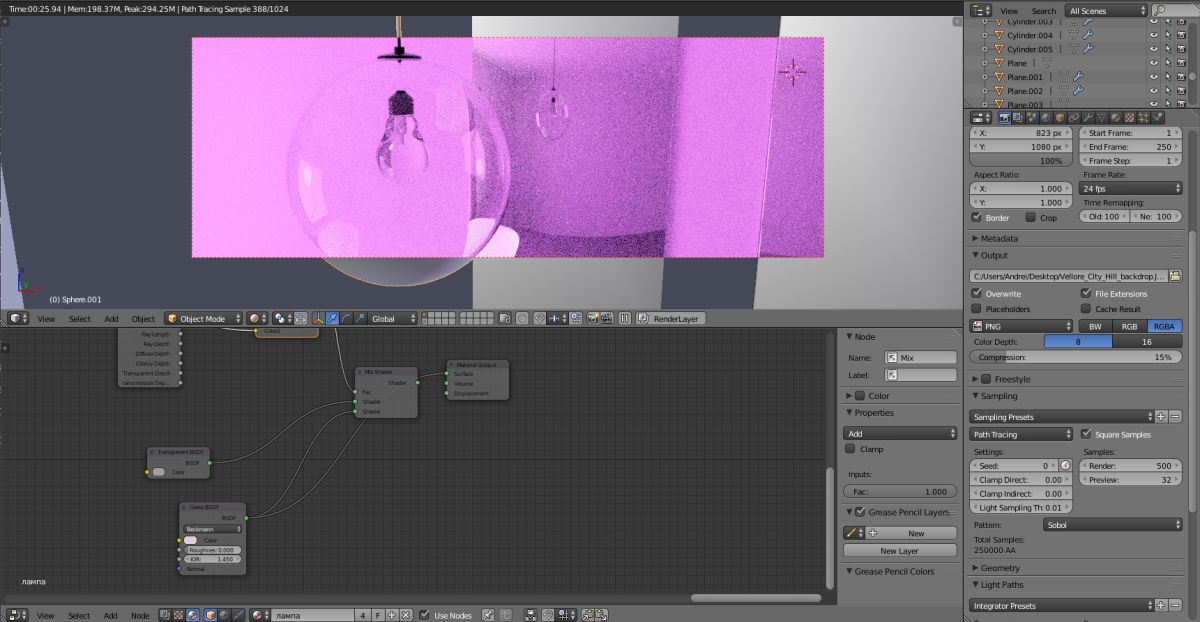The width and height of the screenshot is (1200, 622).
Task: Open the Material sphere properties icon
Action: (x=1116, y=118)
